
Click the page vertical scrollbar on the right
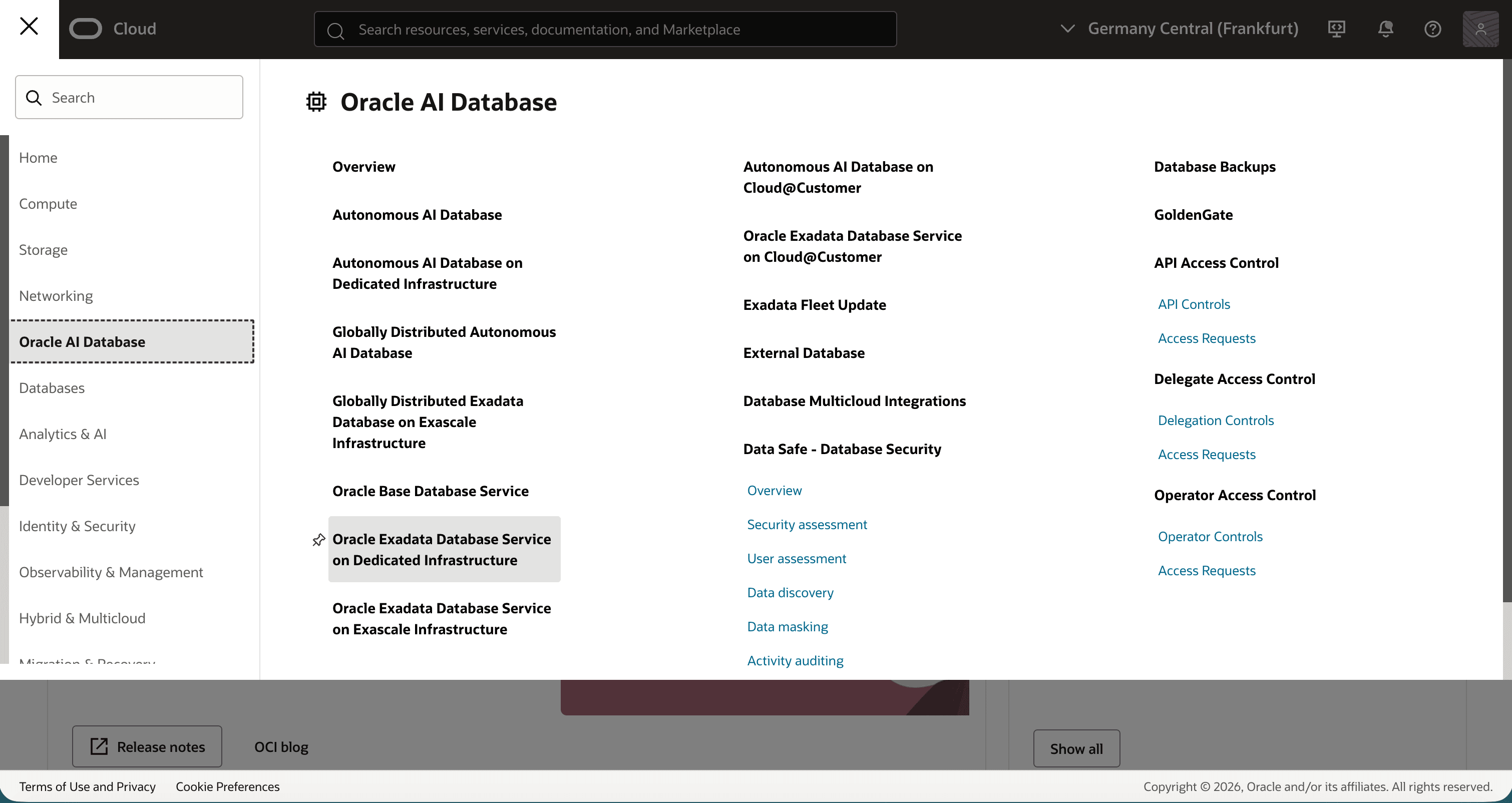[1507, 330]
